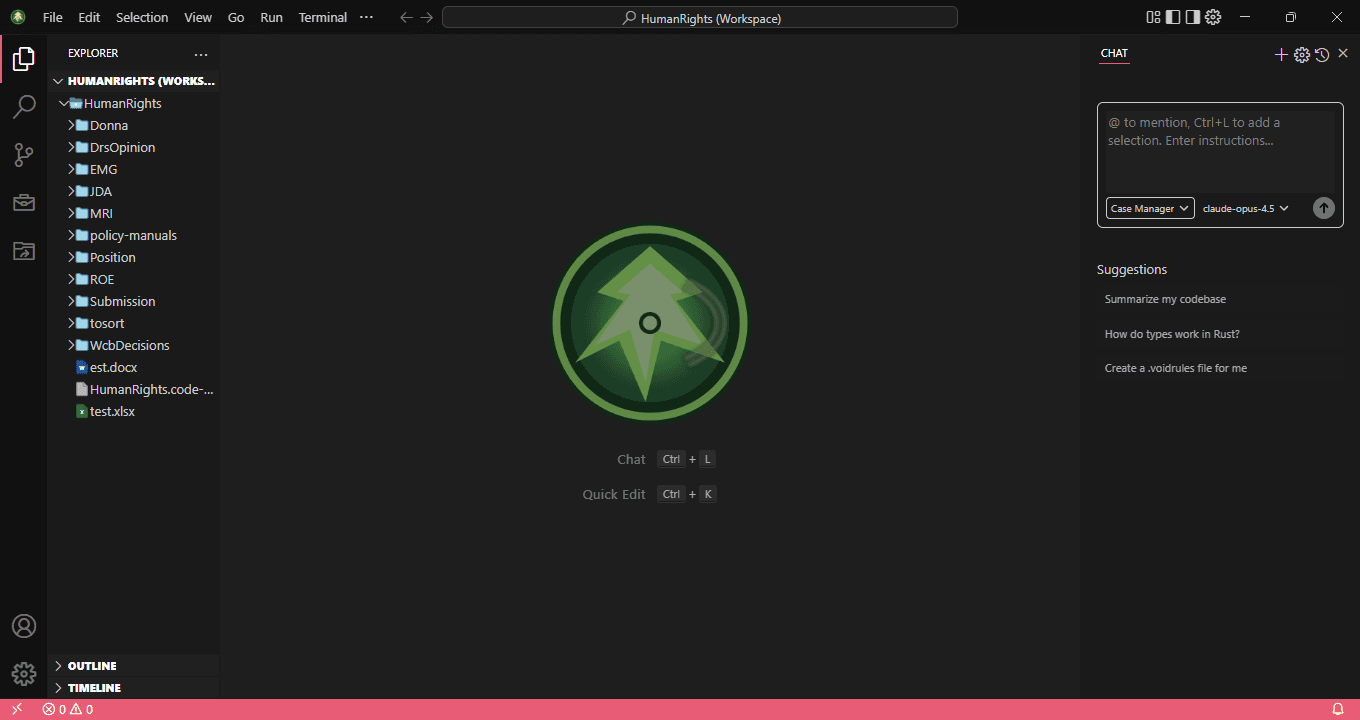Open the claude-opus-4.5 model selector
Screen dimensions: 1360x720
click(1243, 208)
